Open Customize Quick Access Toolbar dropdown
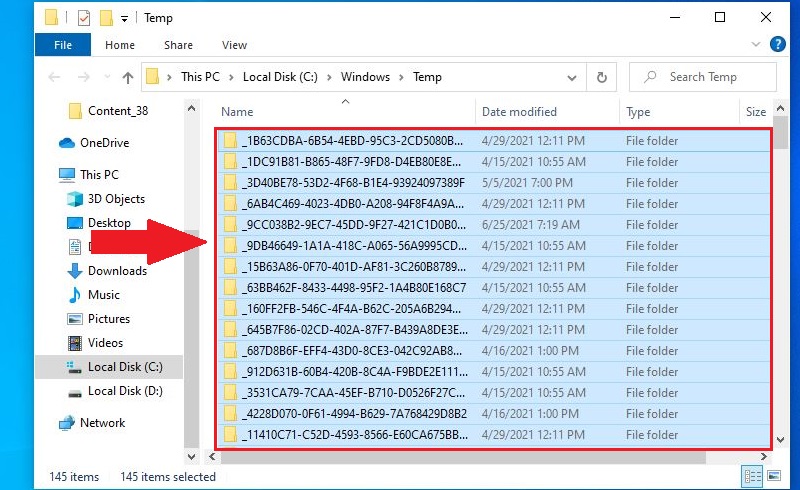Image resolution: width=800 pixels, height=490 pixels. (x=124, y=18)
